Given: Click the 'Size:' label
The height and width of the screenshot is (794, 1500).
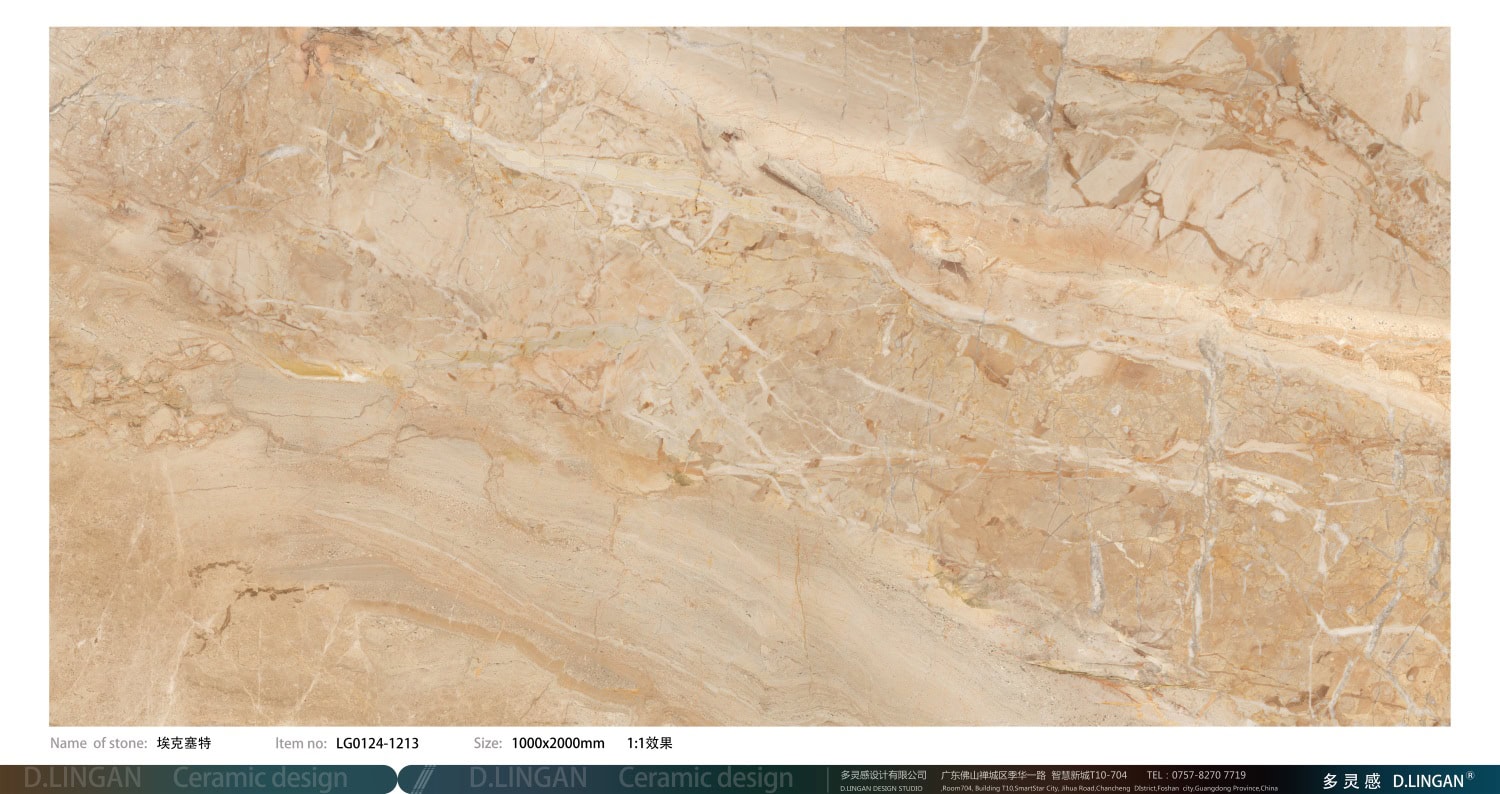Looking at the screenshot, I should (488, 743).
